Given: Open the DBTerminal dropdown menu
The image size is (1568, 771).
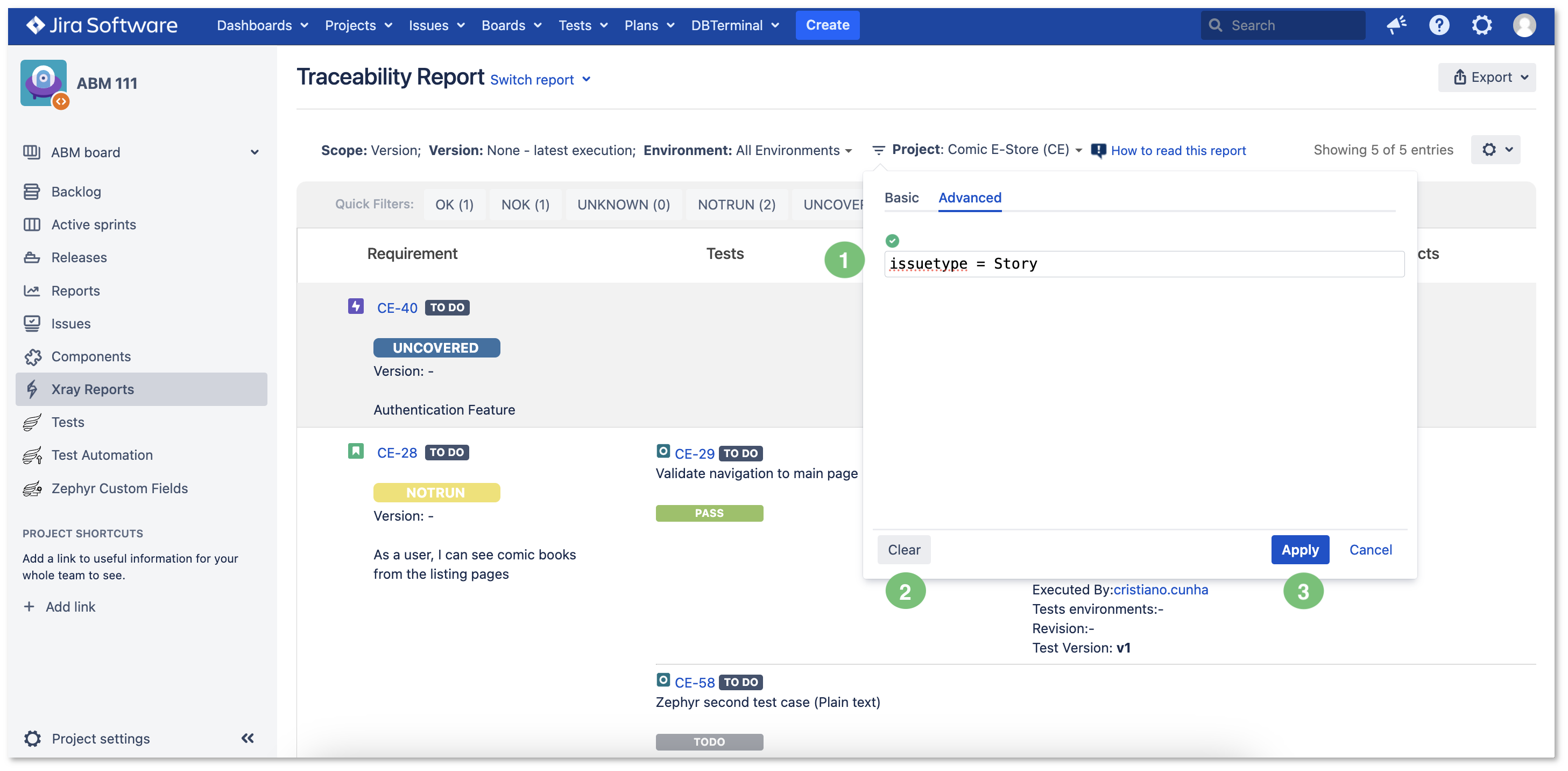Looking at the screenshot, I should 734,25.
